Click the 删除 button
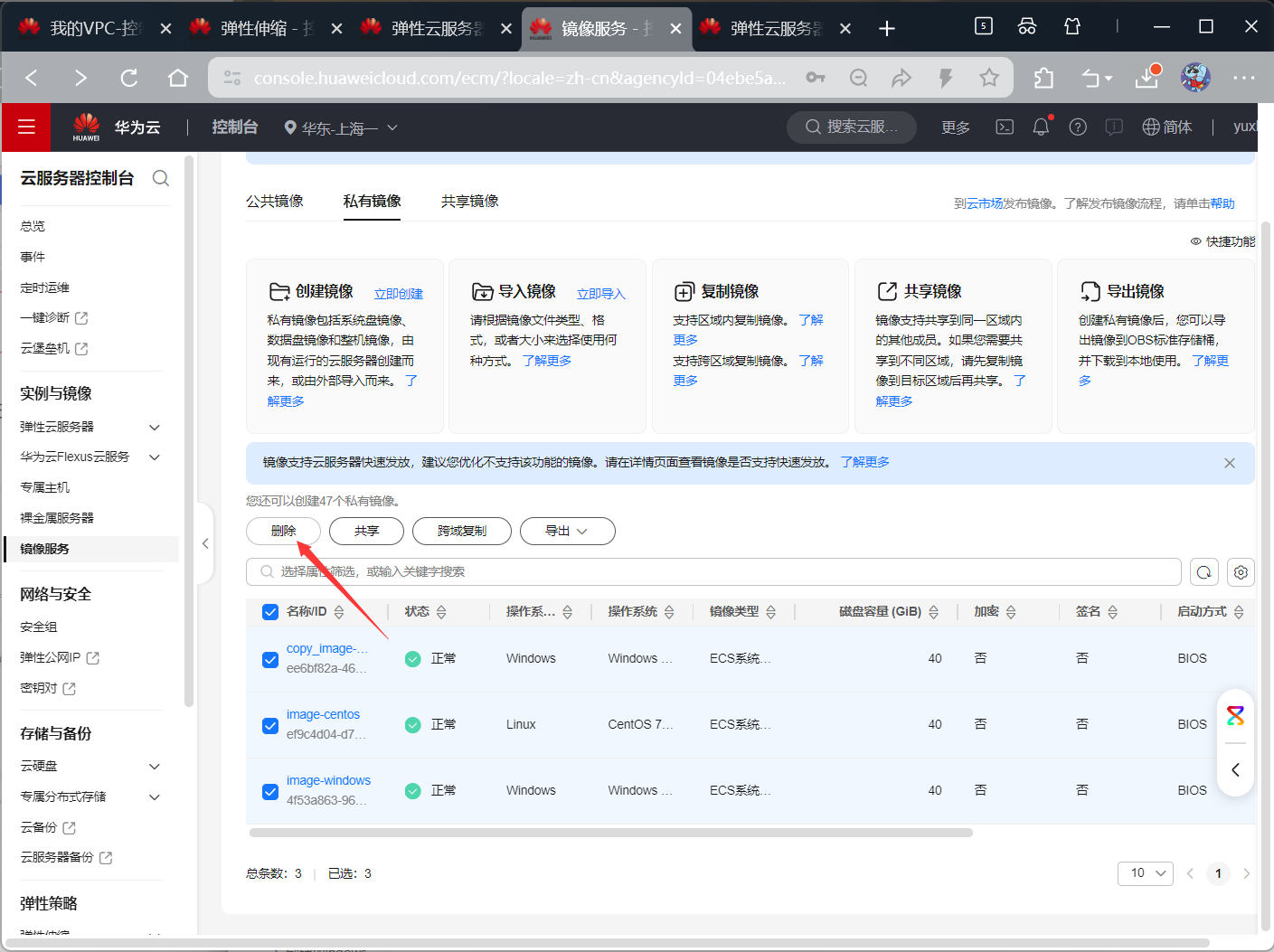 pyautogui.click(x=284, y=531)
